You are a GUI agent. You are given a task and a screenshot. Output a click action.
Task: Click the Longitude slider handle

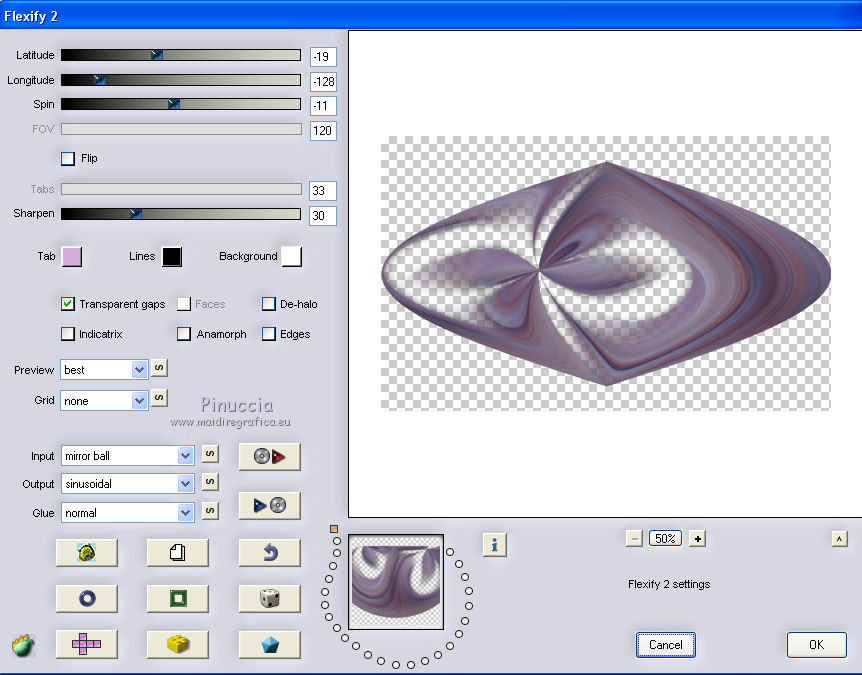(x=100, y=80)
